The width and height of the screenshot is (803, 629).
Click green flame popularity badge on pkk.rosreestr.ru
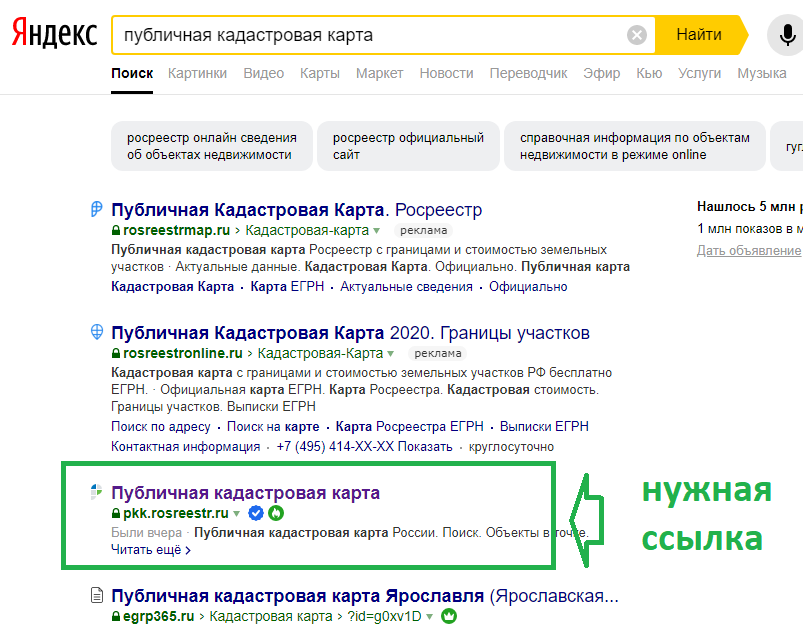click(x=276, y=513)
